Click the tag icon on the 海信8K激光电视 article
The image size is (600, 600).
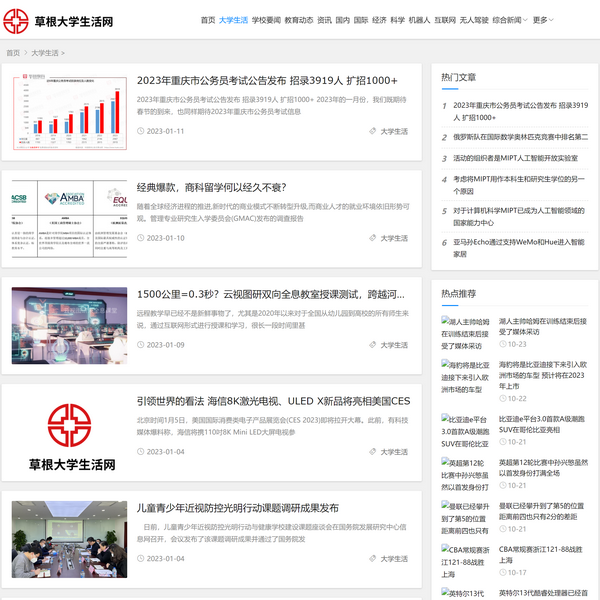pos(373,452)
